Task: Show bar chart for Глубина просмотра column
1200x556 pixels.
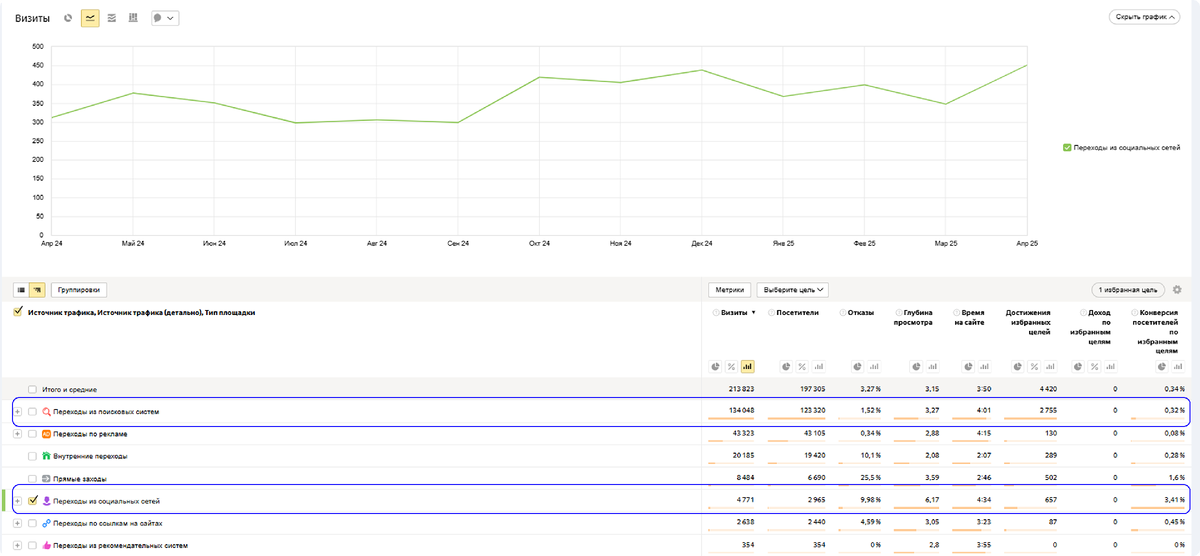Action: pos(932,366)
